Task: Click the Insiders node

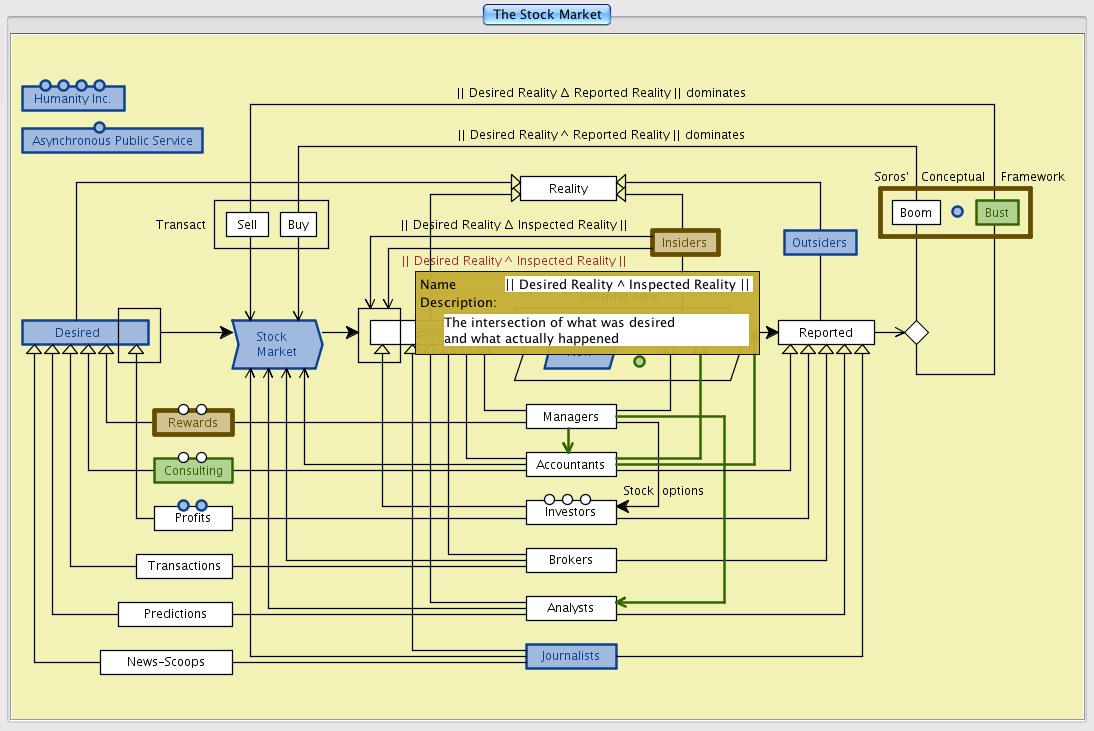Action: tap(685, 242)
